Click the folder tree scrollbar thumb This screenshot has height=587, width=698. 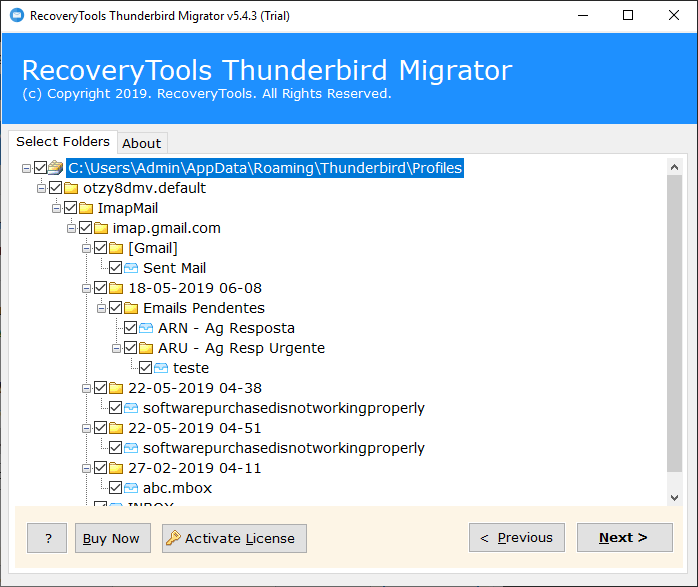click(x=674, y=323)
